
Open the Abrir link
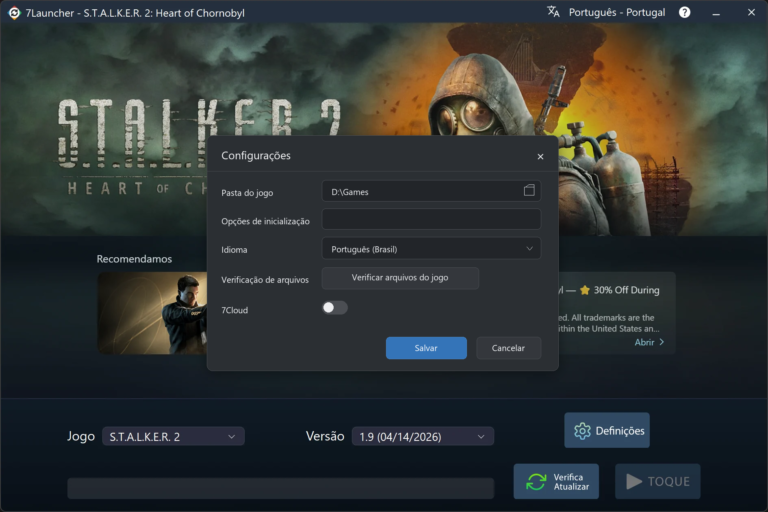[x=644, y=342]
